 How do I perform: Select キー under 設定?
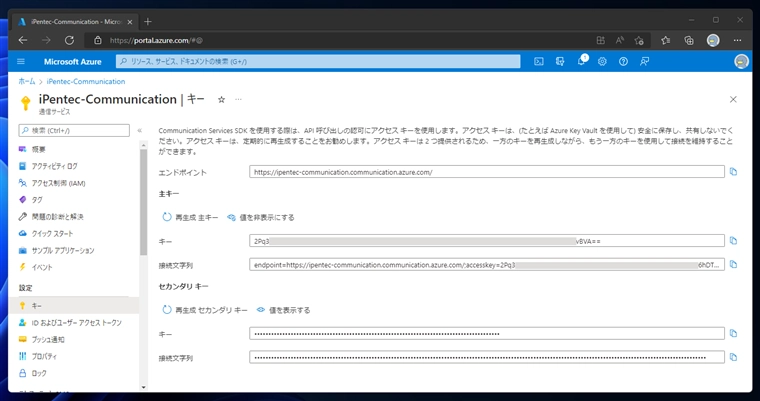(x=74, y=305)
